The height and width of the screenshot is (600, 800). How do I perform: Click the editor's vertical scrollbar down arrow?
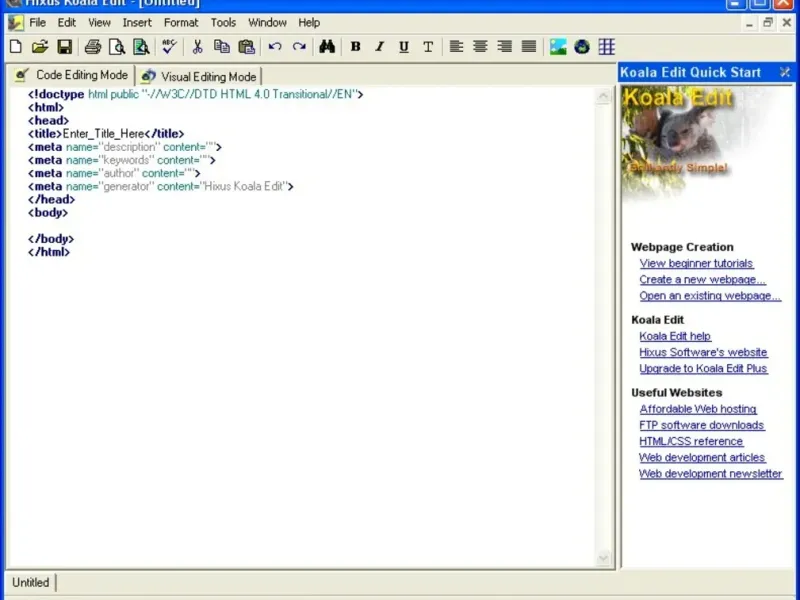[604, 558]
